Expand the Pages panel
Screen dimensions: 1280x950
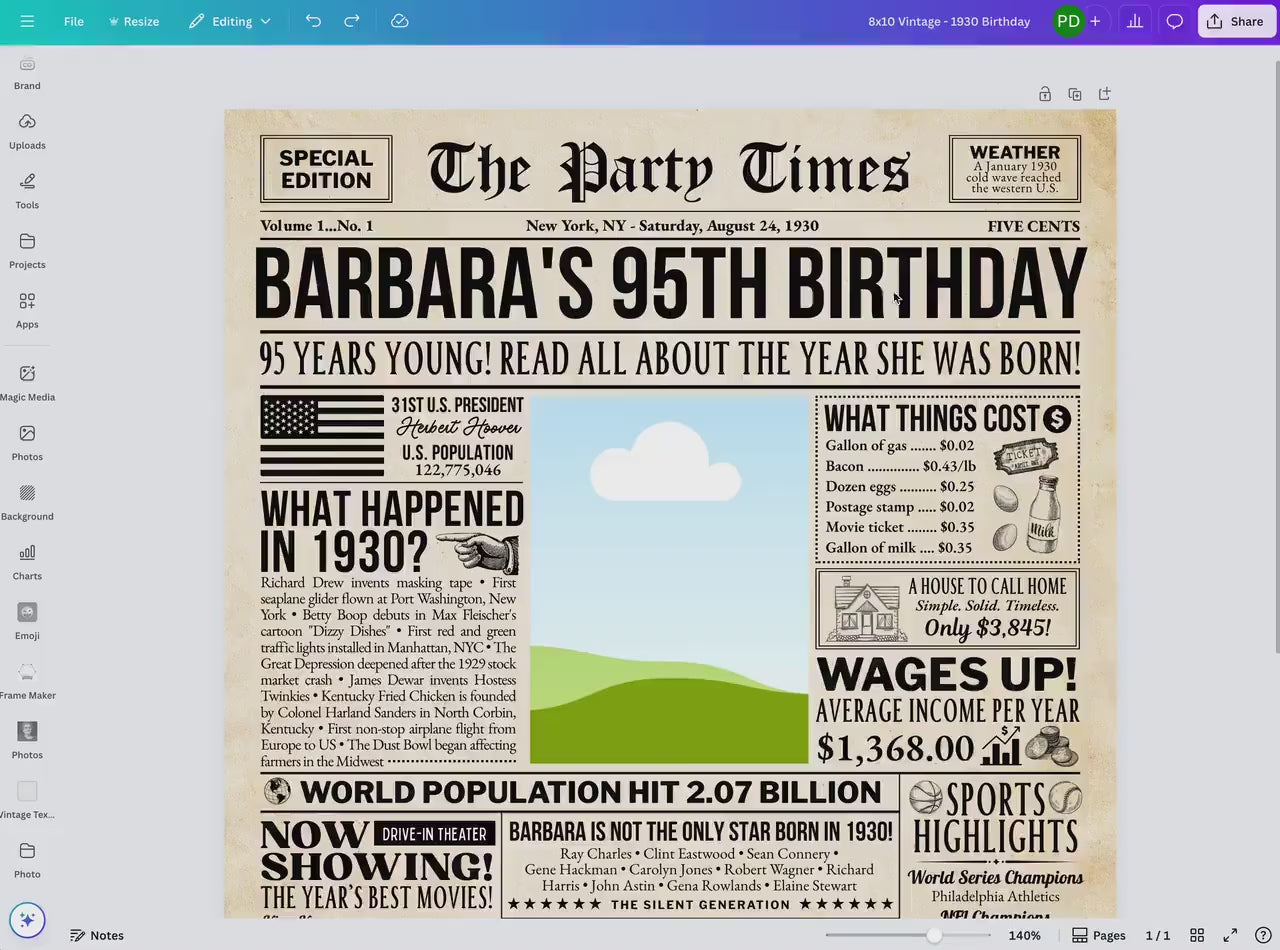[x=1098, y=935]
